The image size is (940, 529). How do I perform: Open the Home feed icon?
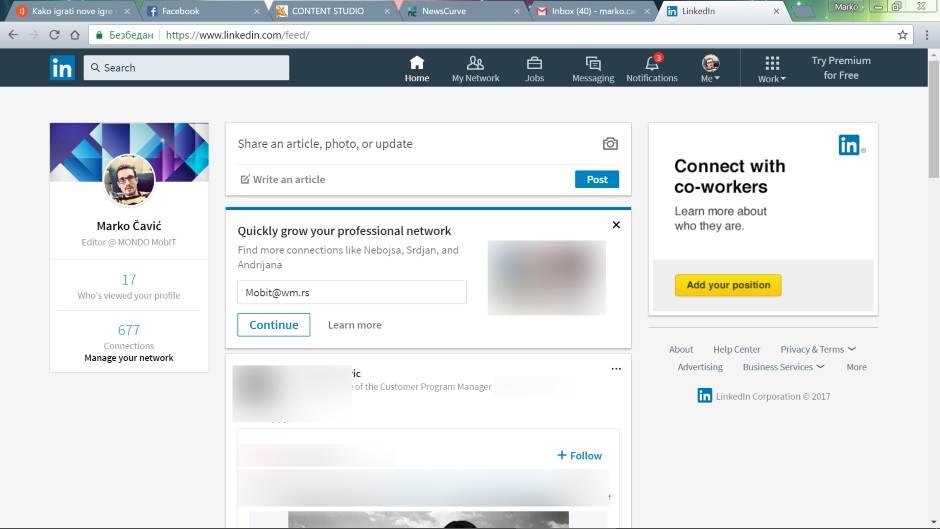[x=417, y=68]
